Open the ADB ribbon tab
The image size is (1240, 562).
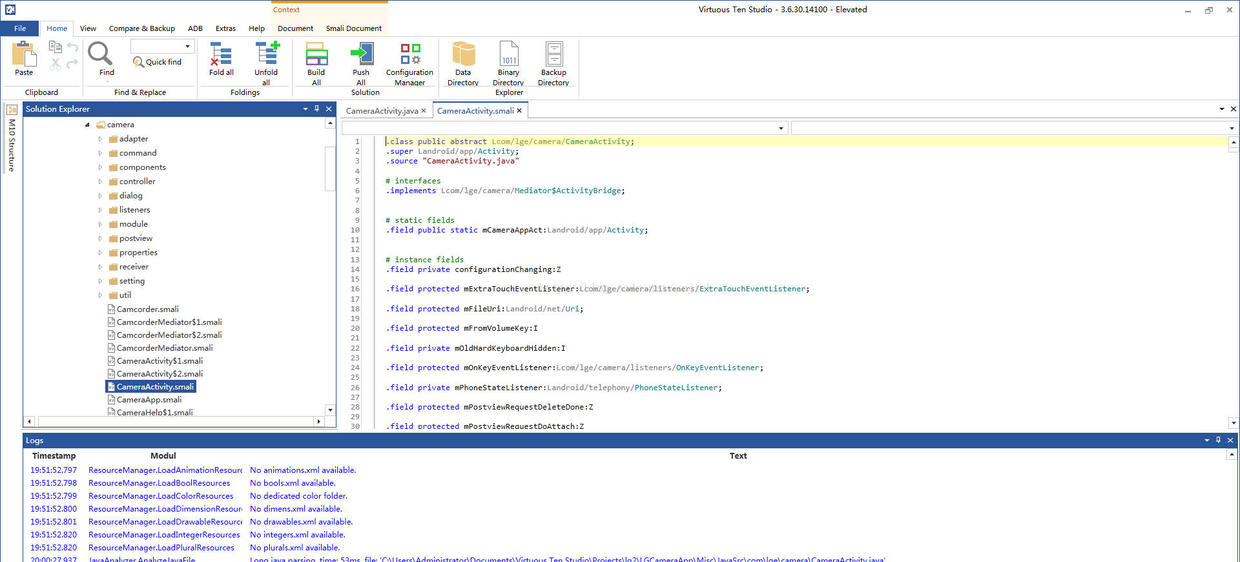point(195,28)
